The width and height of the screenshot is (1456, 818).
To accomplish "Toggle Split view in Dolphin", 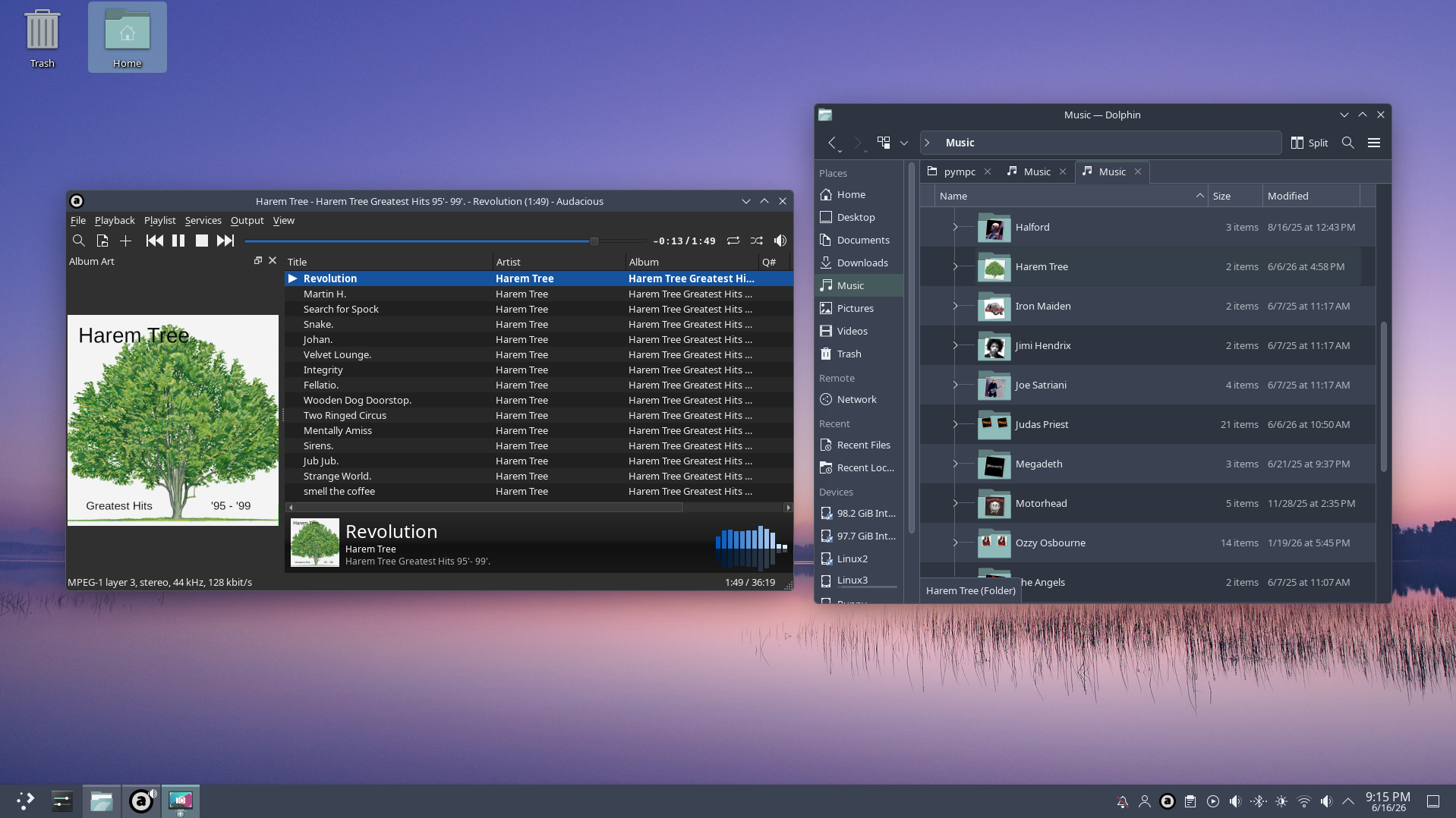I will [x=1309, y=143].
